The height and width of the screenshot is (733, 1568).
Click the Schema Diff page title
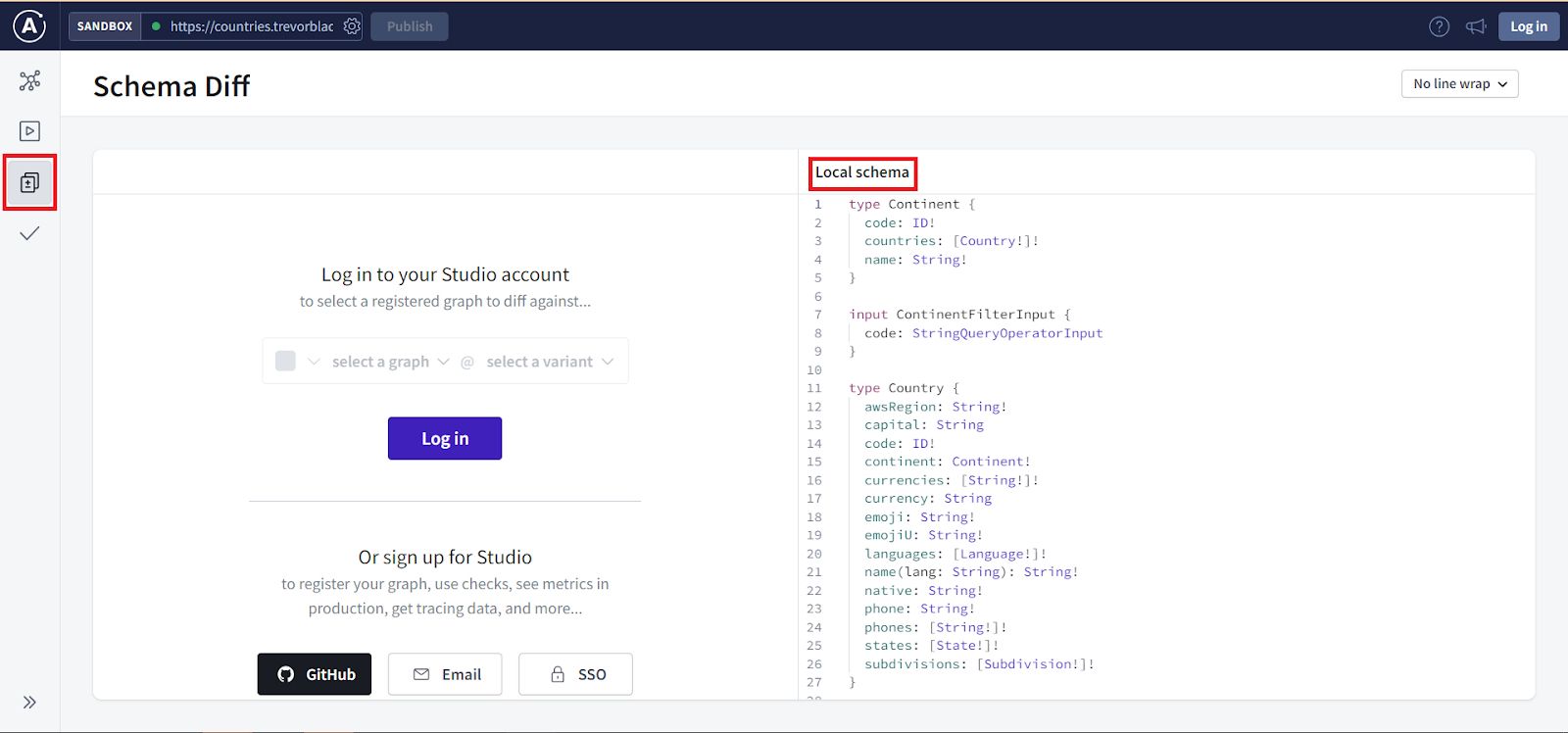(171, 86)
